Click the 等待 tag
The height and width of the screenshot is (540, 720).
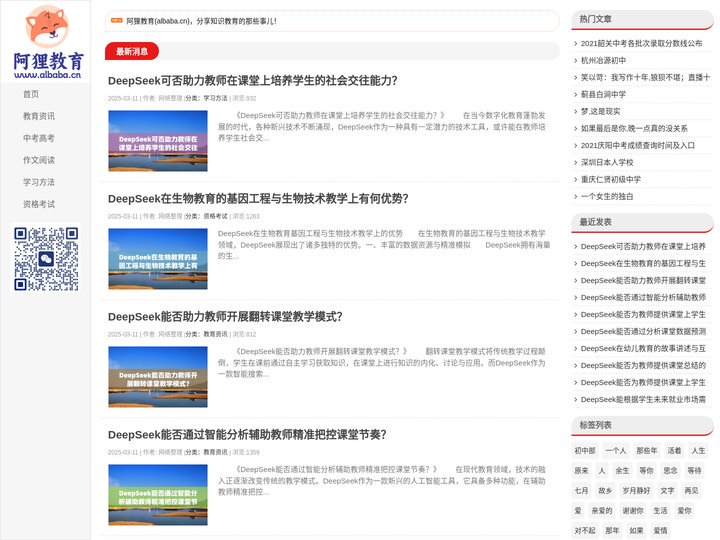click(694, 471)
